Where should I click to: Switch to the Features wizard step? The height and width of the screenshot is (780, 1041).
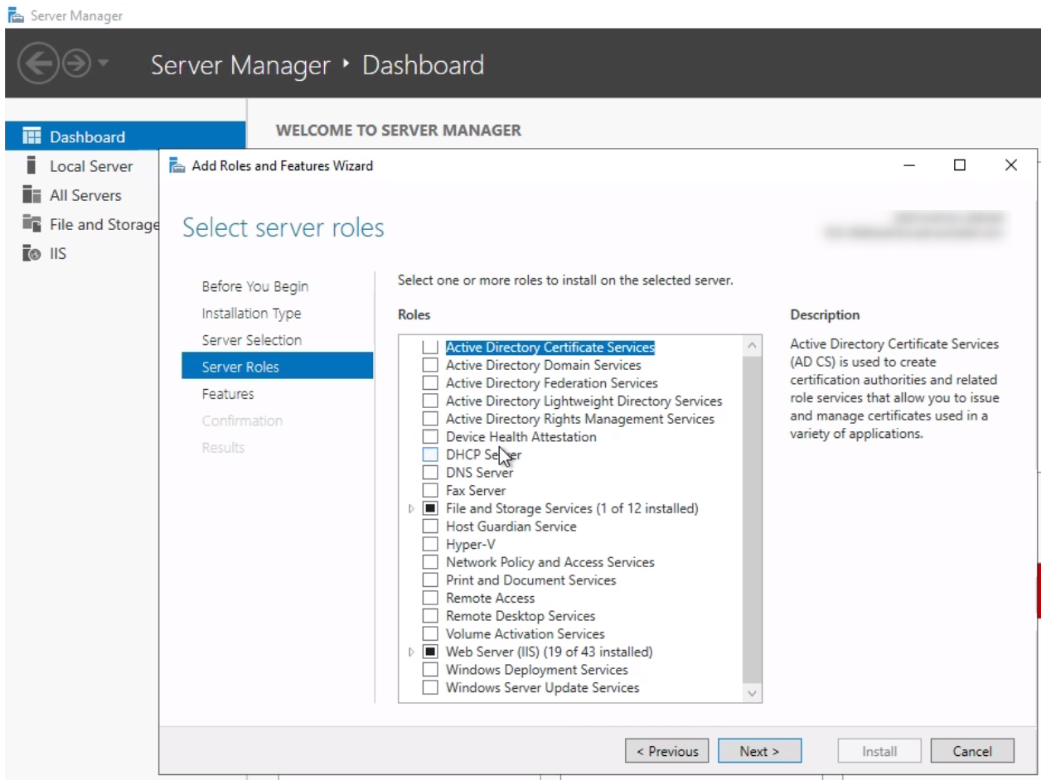point(229,394)
